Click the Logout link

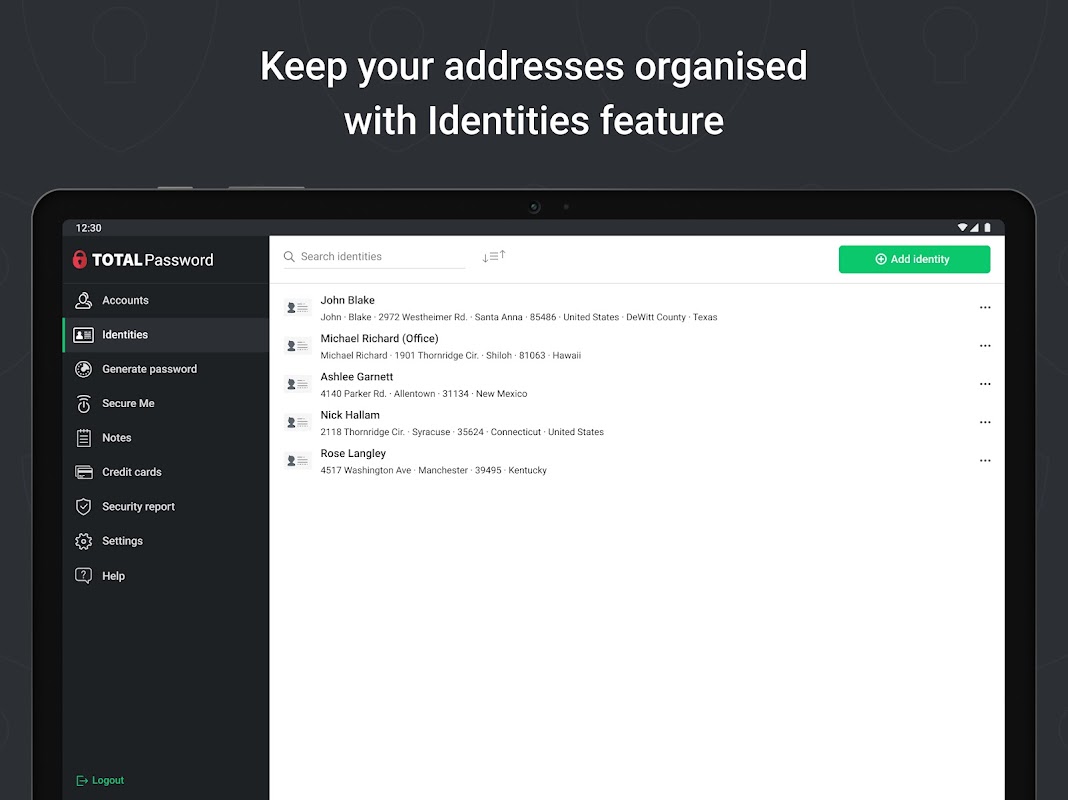100,780
